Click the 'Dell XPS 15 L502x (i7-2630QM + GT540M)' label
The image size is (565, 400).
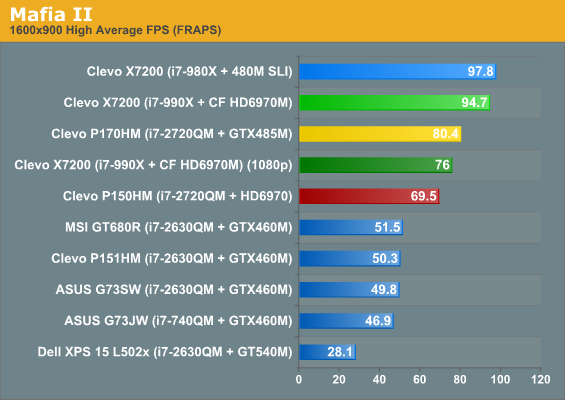[165, 352]
